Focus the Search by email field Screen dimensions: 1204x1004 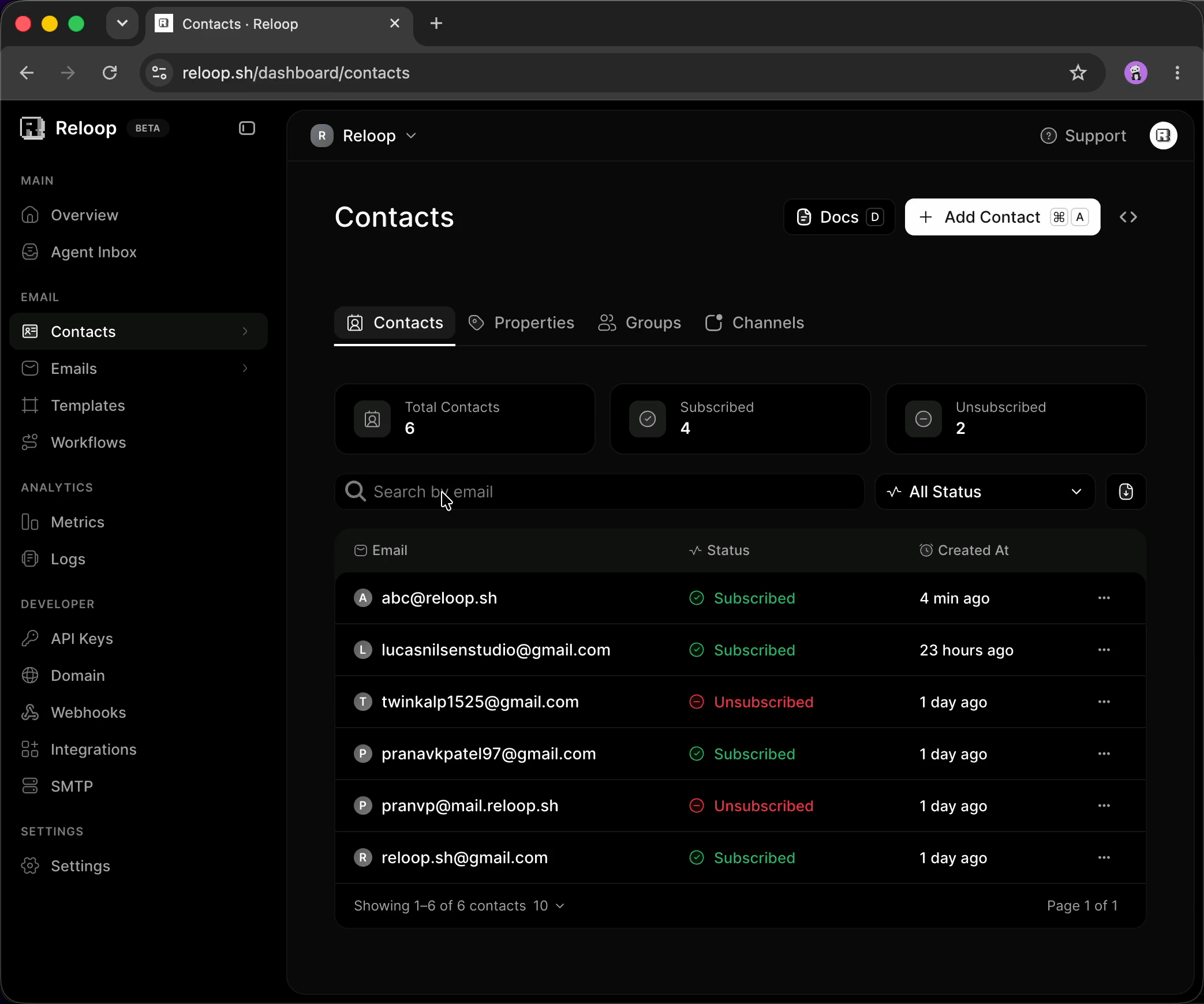599,492
